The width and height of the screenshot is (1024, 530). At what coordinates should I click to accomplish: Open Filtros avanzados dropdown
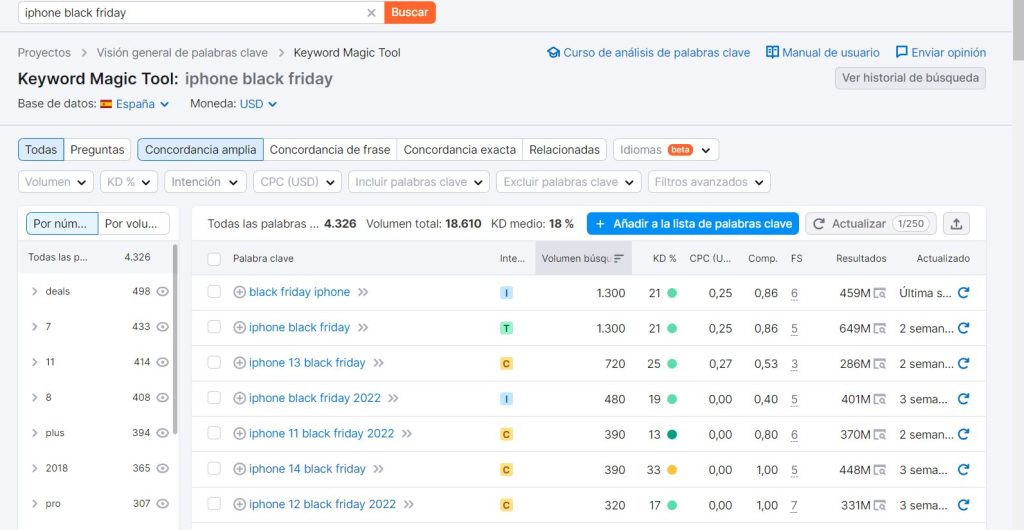709,182
